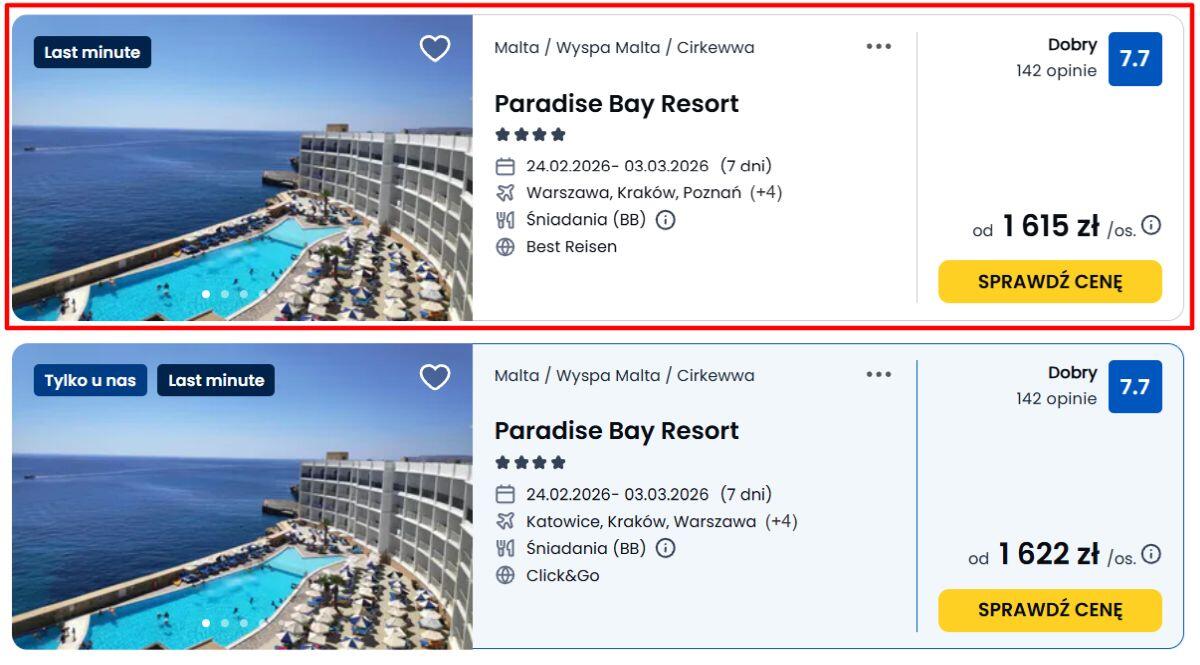Open Paradise Bay Resort title in first offer
1200x665 pixels.
point(616,104)
